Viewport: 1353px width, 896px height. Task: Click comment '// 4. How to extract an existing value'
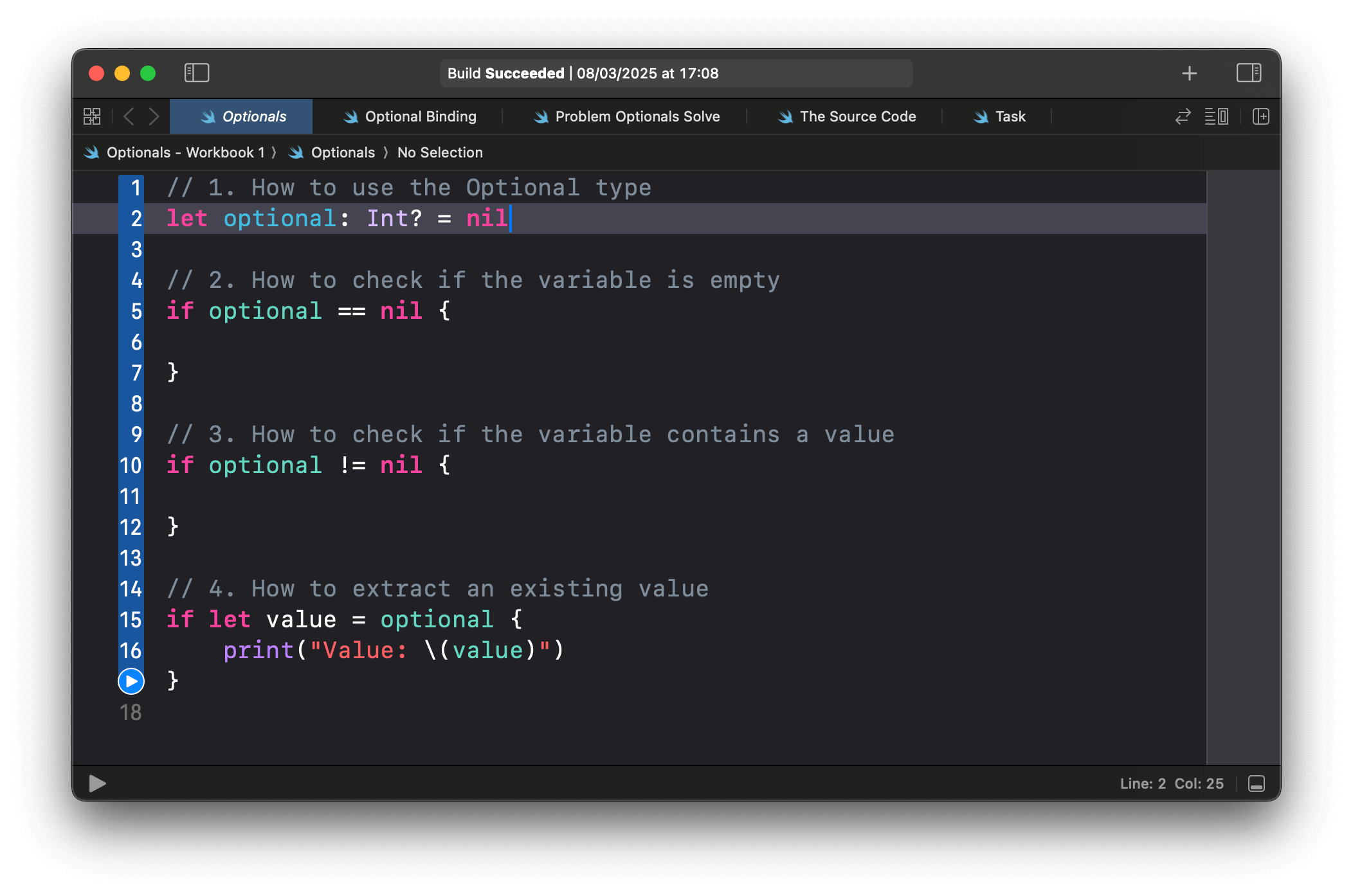click(438, 589)
